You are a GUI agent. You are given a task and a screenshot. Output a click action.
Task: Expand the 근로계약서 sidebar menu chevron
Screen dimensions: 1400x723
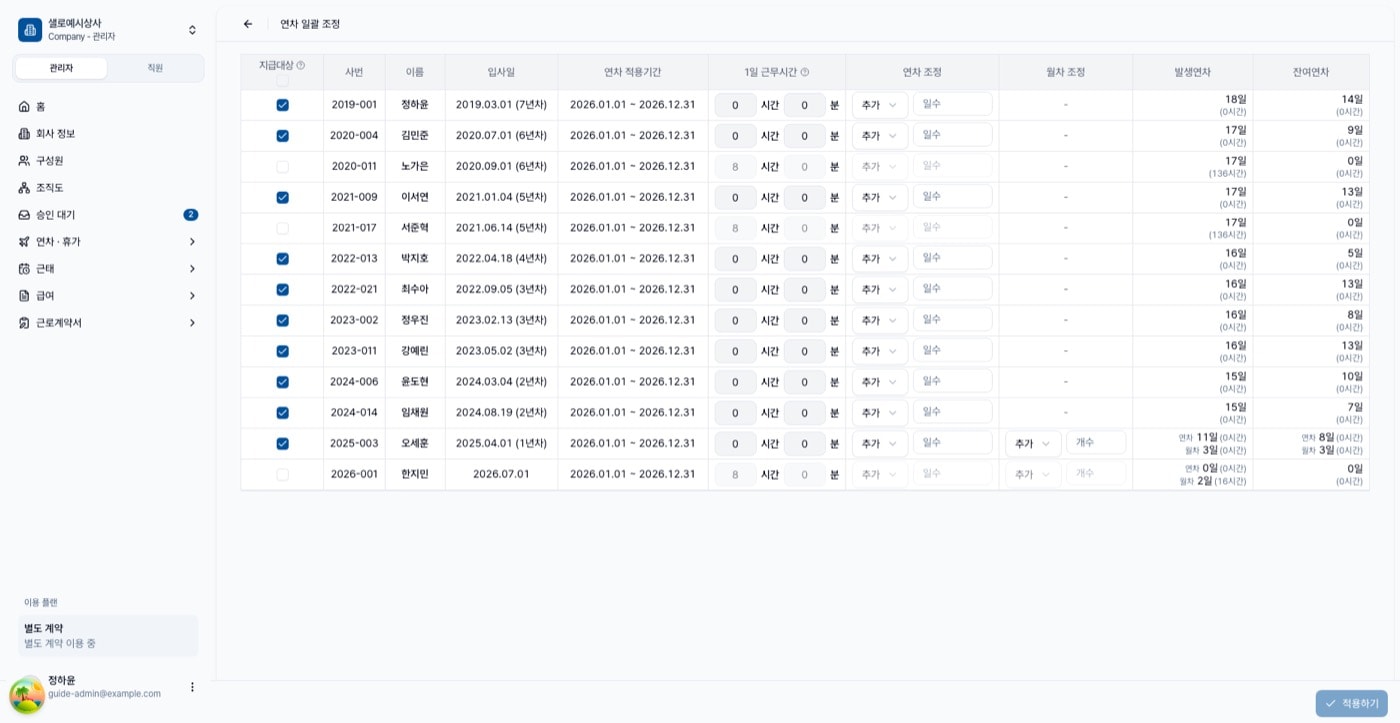click(192, 322)
